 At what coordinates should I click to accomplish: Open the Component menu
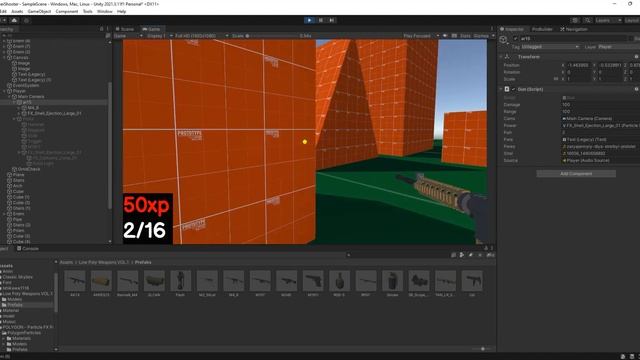click(67, 11)
